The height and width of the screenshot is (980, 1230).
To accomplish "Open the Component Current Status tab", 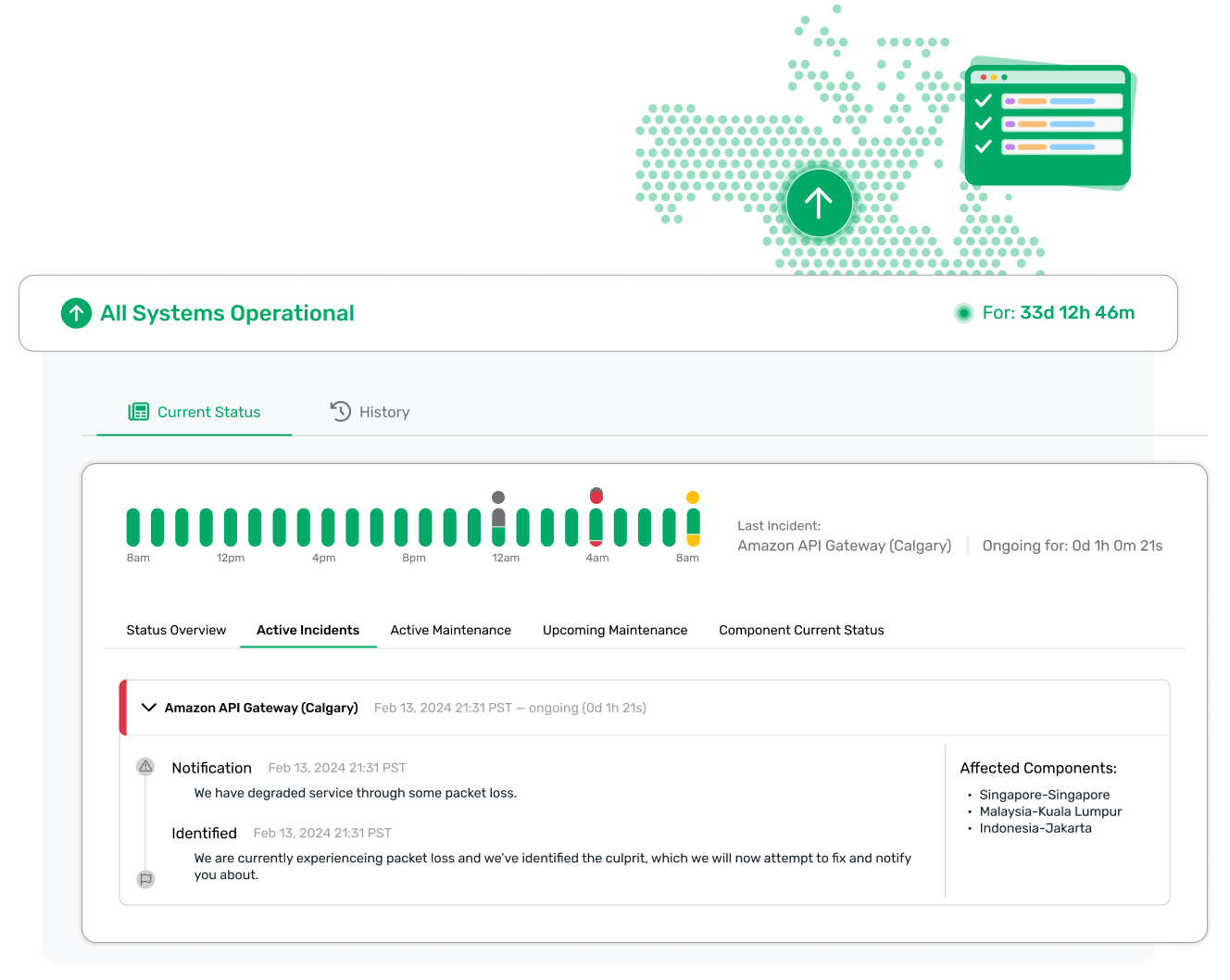I will tap(801, 630).
